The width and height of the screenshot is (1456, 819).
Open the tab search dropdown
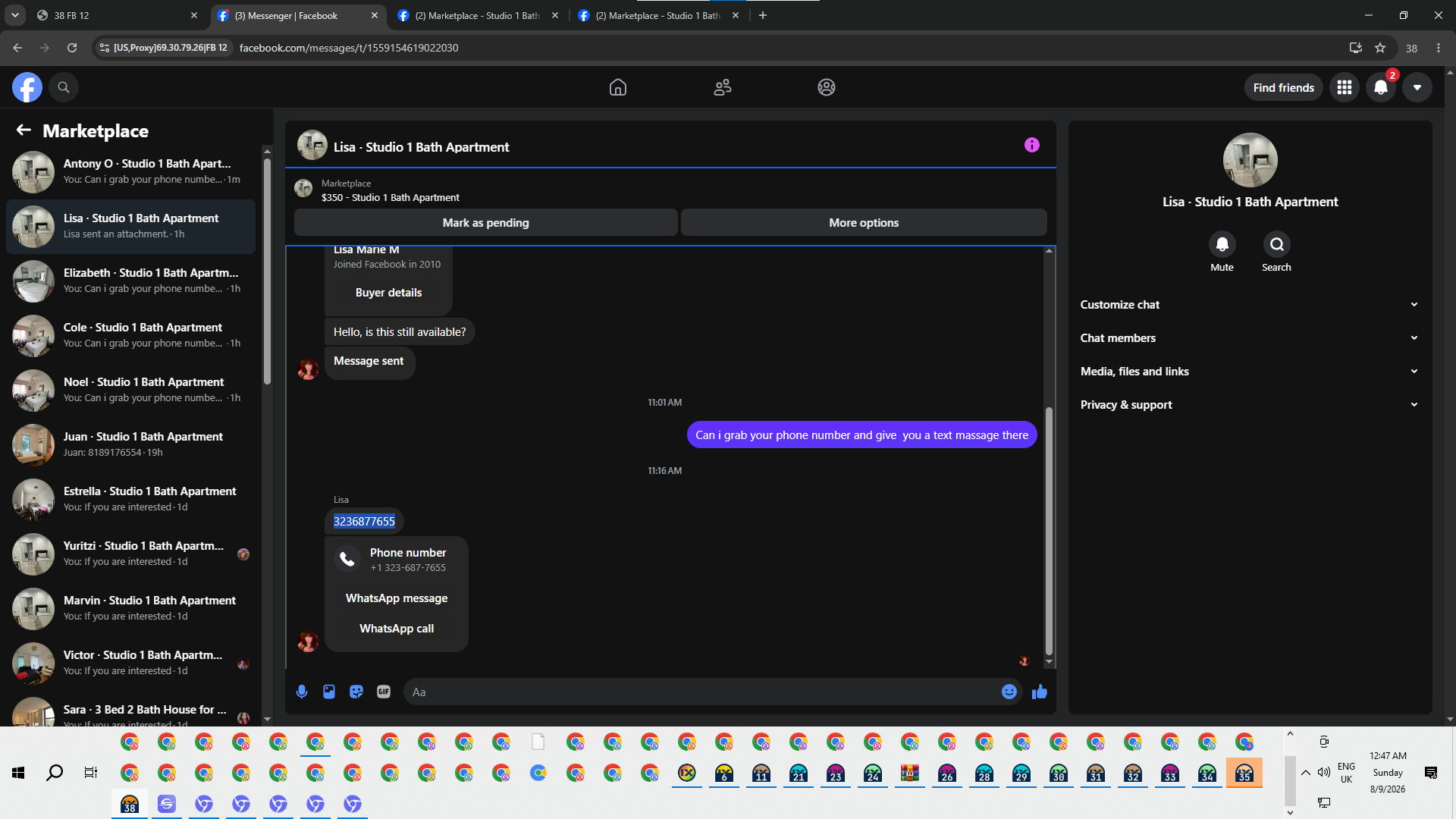pos(15,15)
